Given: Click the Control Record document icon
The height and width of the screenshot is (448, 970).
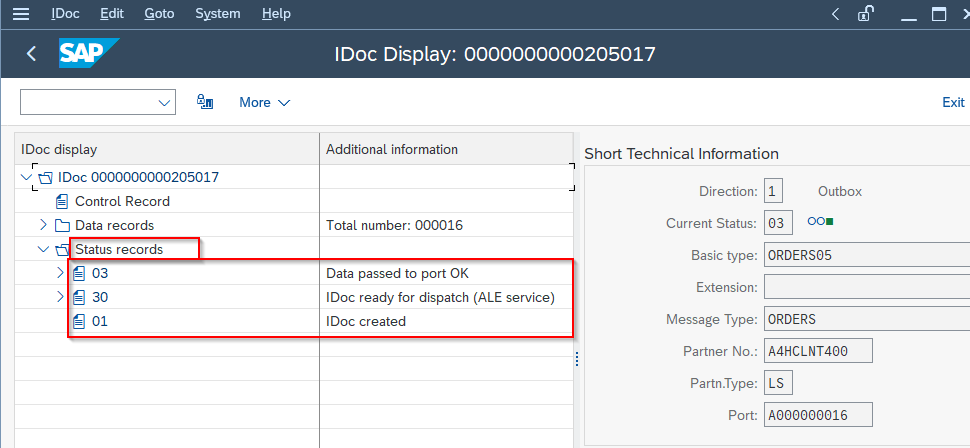Looking at the screenshot, I should (x=62, y=201).
